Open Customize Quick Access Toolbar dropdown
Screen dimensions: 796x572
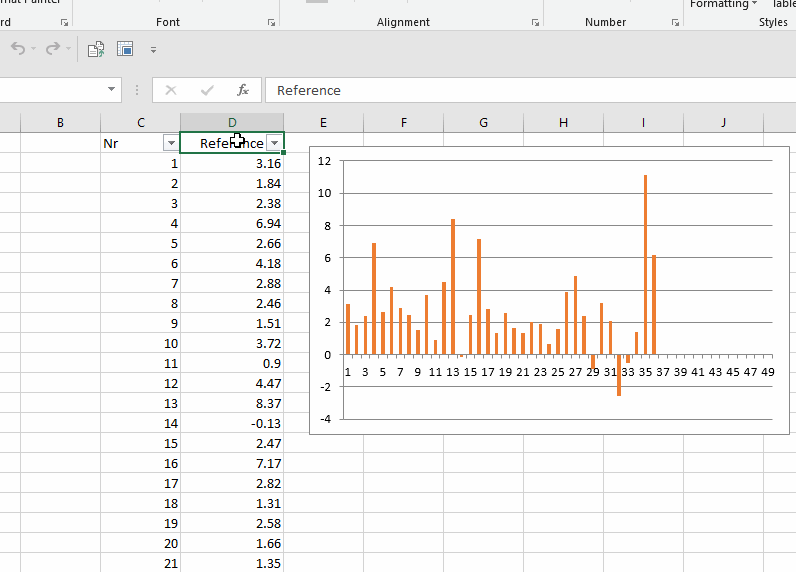point(153,50)
